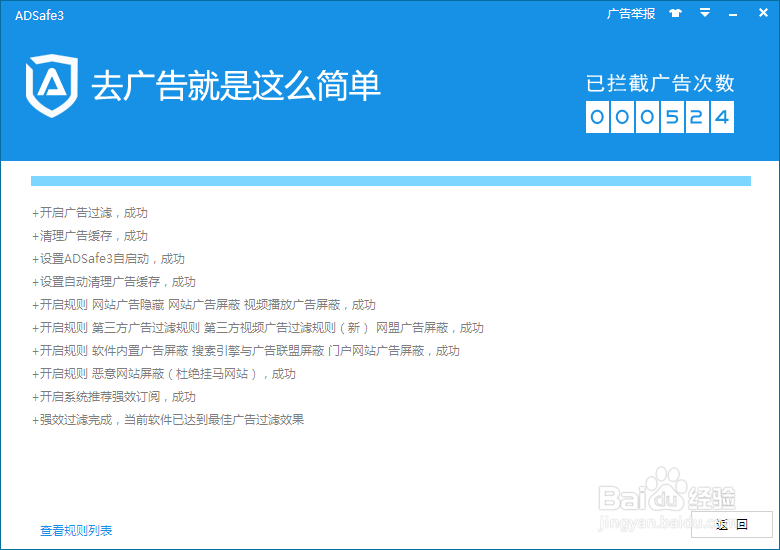Image resolution: width=780 pixels, height=550 pixels.
Task: Select the 恶意网站屏蔽 rule log line
Action: pyautogui.click(x=164, y=374)
